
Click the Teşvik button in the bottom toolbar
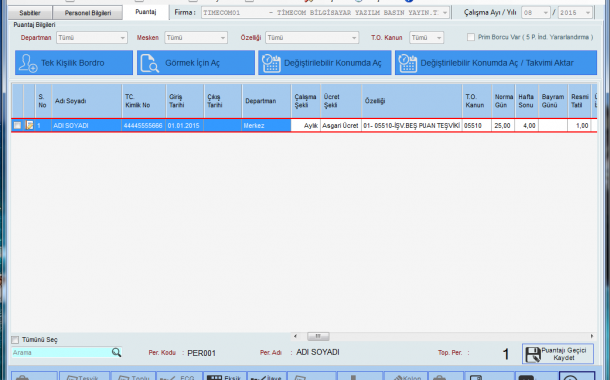click(x=84, y=376)
